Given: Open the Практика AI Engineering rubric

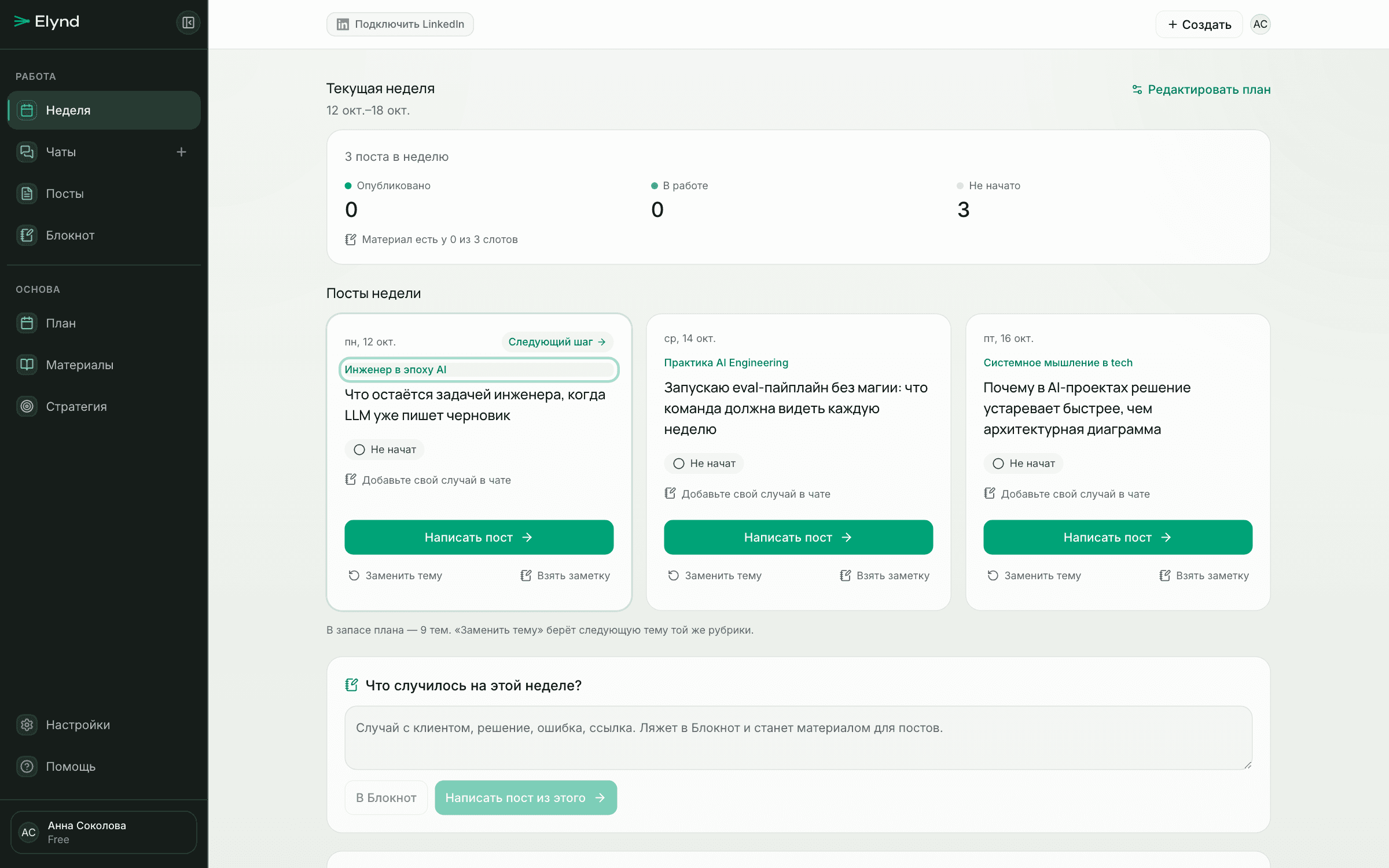Looking at the screenshot, I should [x=726, y=363].
